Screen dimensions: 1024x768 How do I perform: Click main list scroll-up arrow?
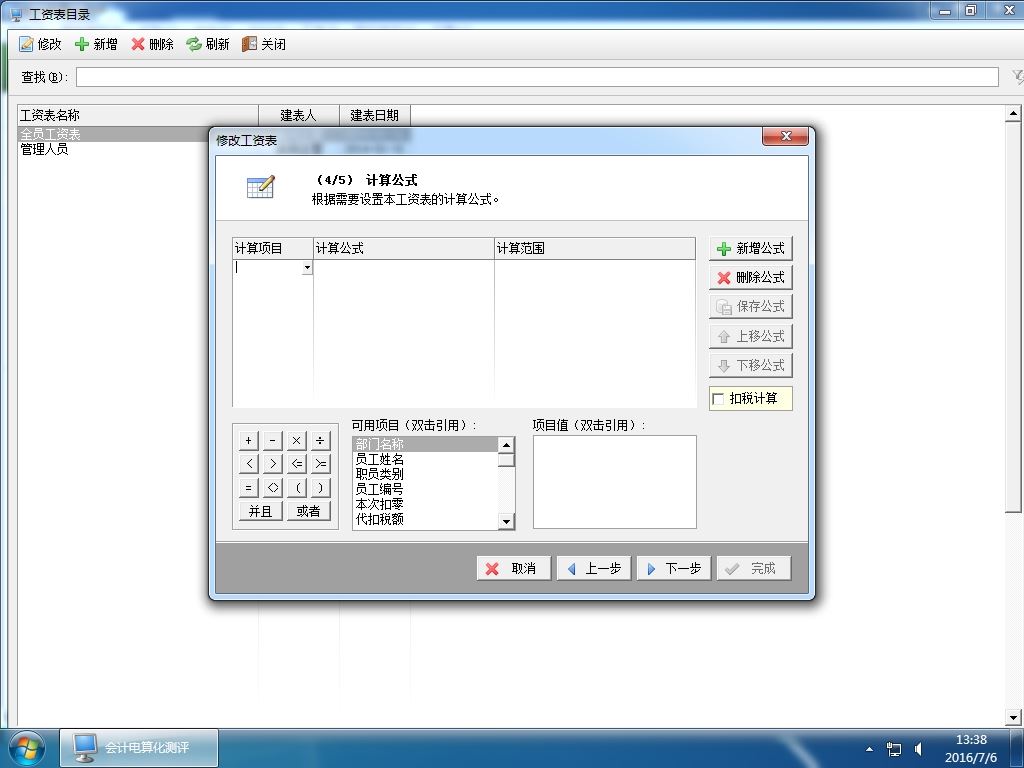tap(1013, 114)
